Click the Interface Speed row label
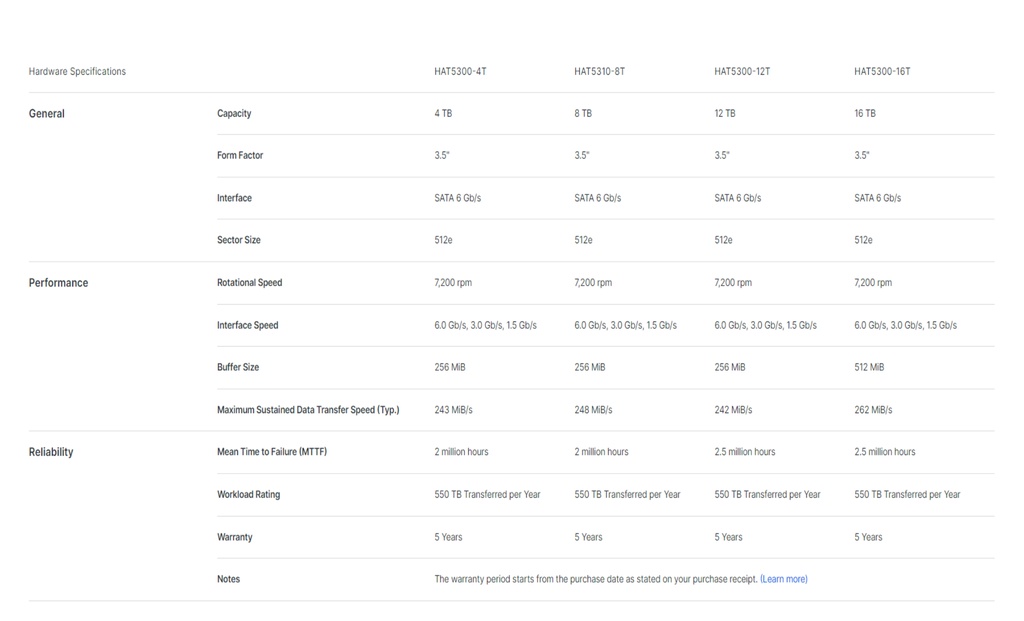 (248, 325)
